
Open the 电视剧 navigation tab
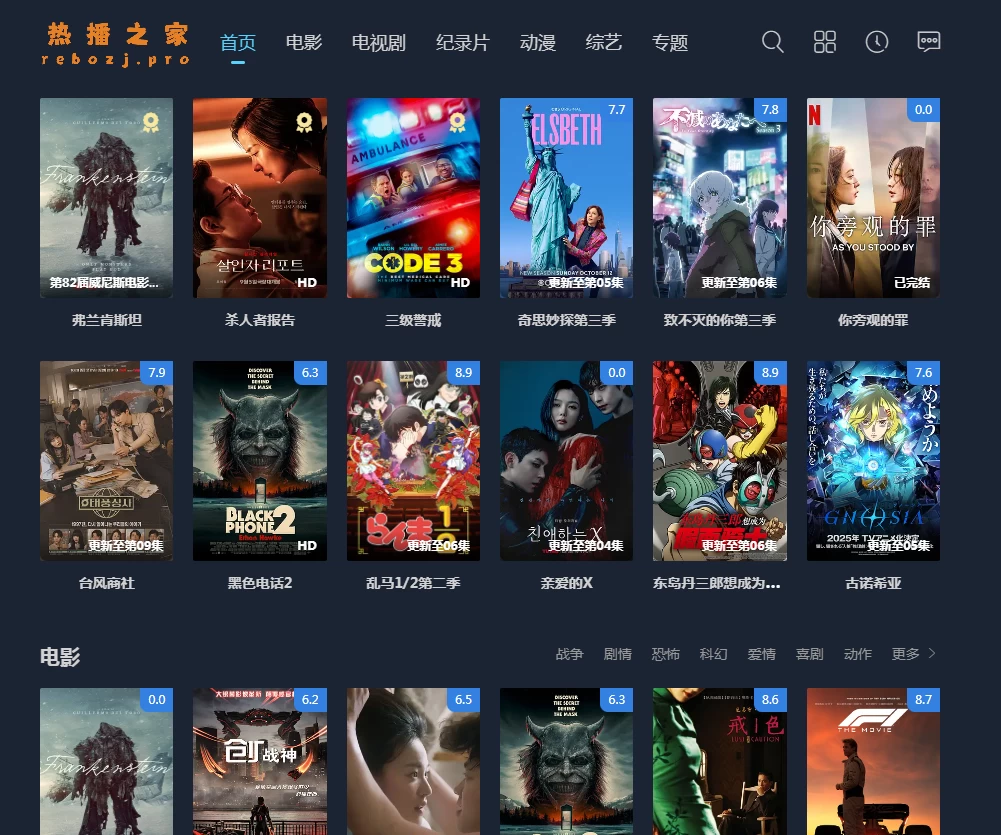coord(378,43)
